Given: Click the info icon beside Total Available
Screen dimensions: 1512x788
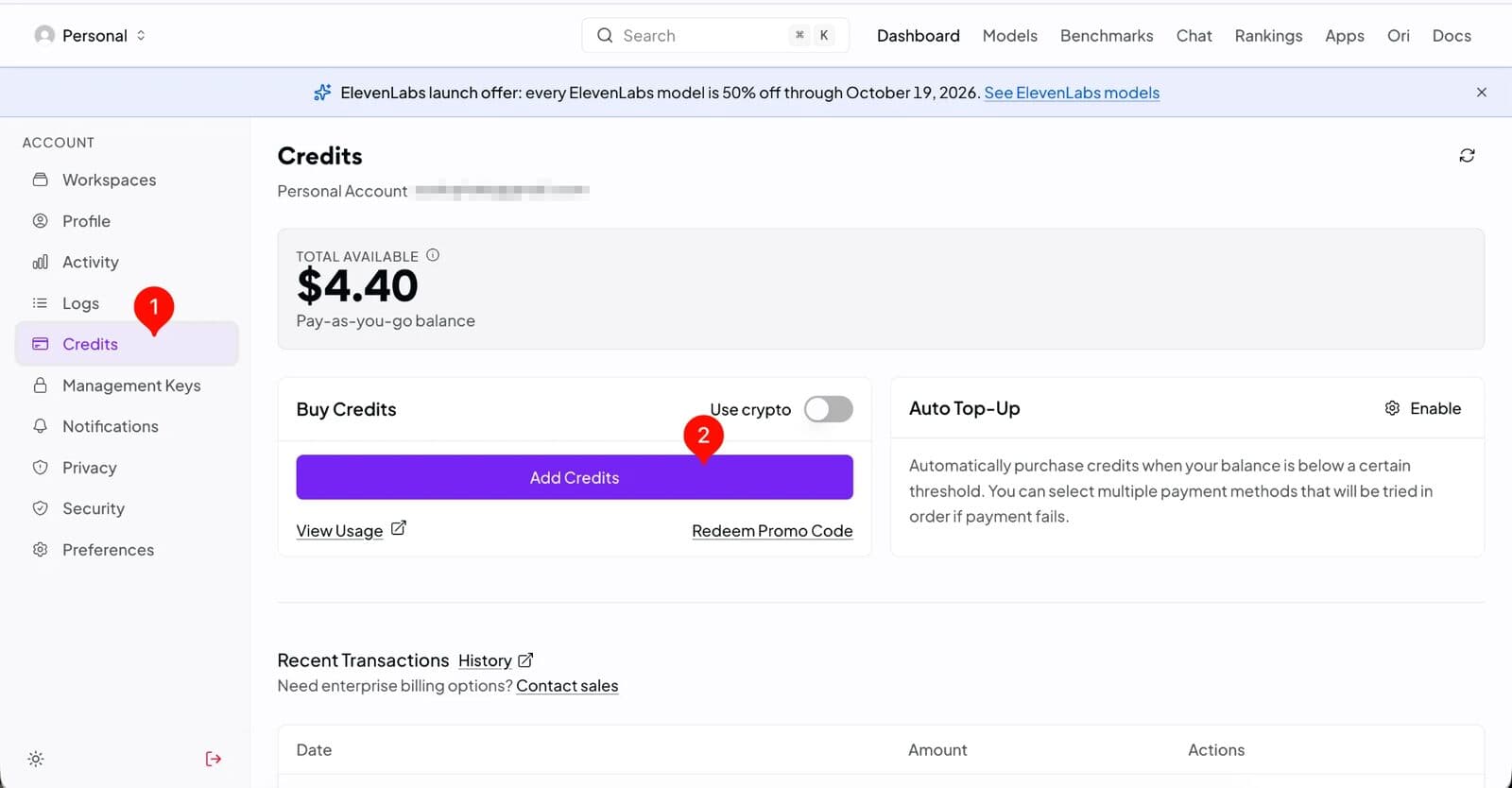Looking at the screenshot, I should (433, 255).
